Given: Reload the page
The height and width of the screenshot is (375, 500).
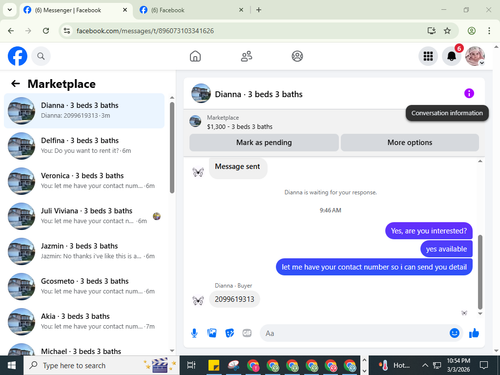Looking at the screenshot, I should coord(46,31).
